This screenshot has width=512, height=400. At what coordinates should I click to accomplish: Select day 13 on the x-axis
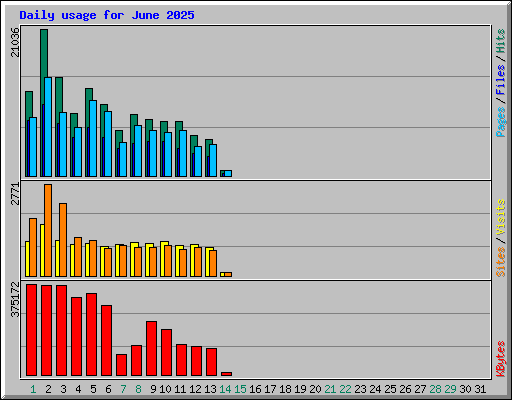click(210, 389)
